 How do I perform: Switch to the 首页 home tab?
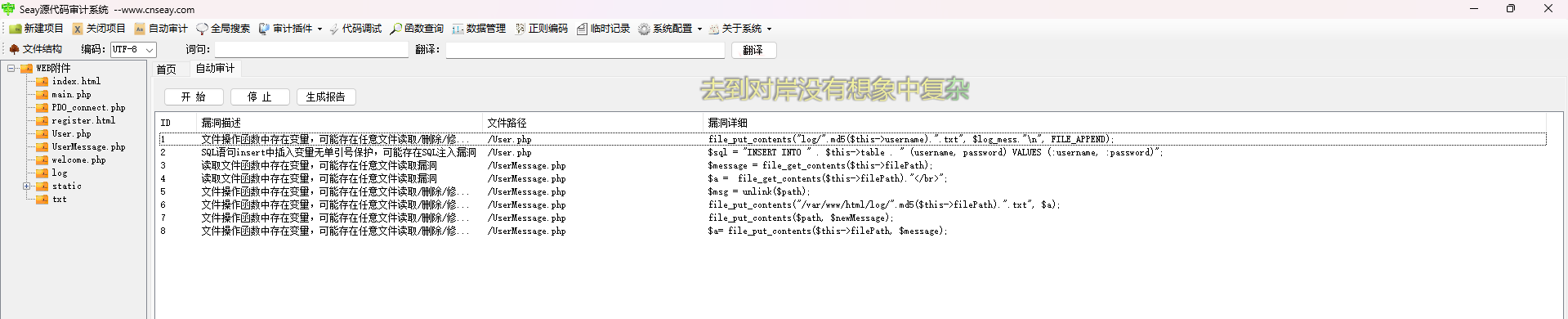tap(166, 70)
